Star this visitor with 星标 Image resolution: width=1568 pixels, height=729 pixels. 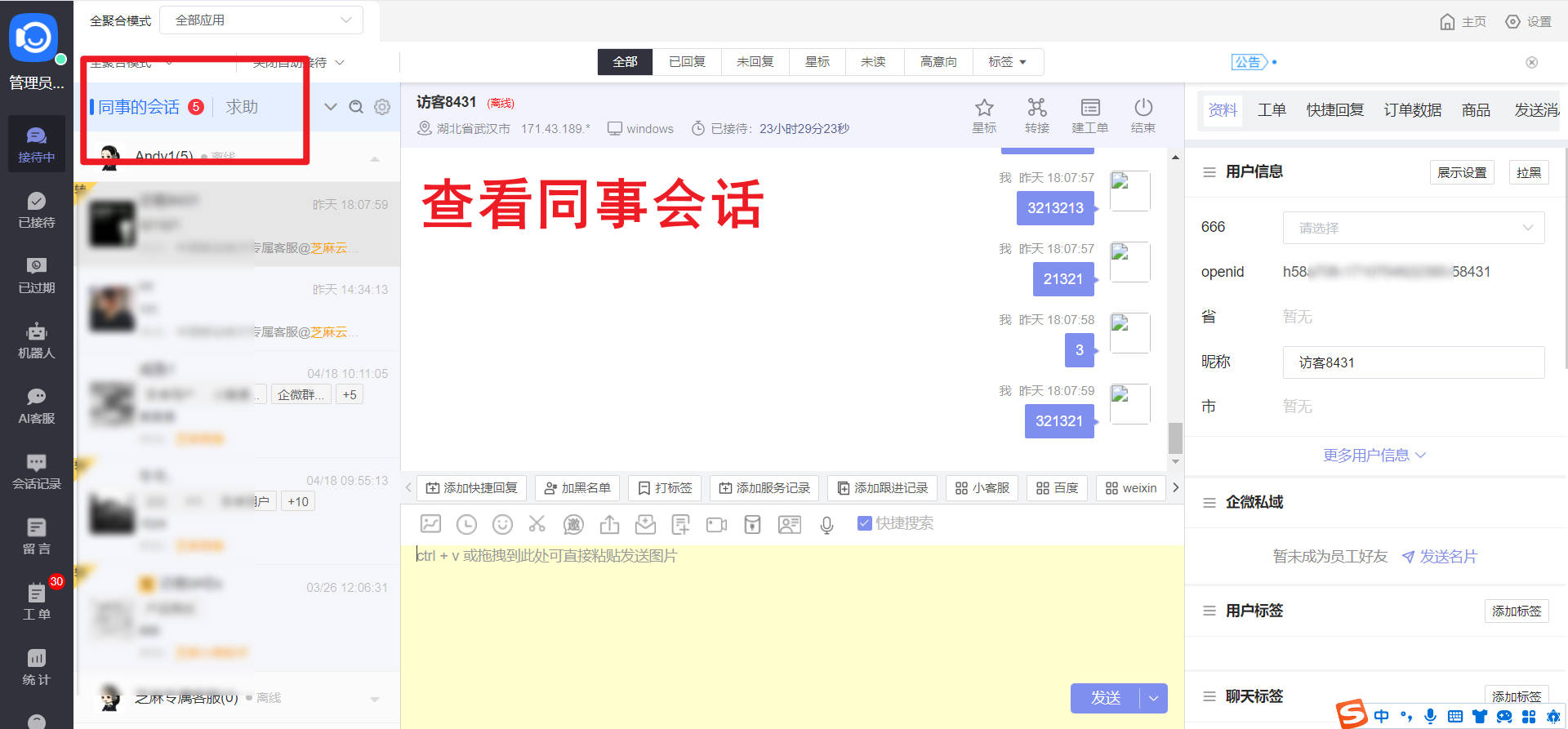[x=984, y=116]
